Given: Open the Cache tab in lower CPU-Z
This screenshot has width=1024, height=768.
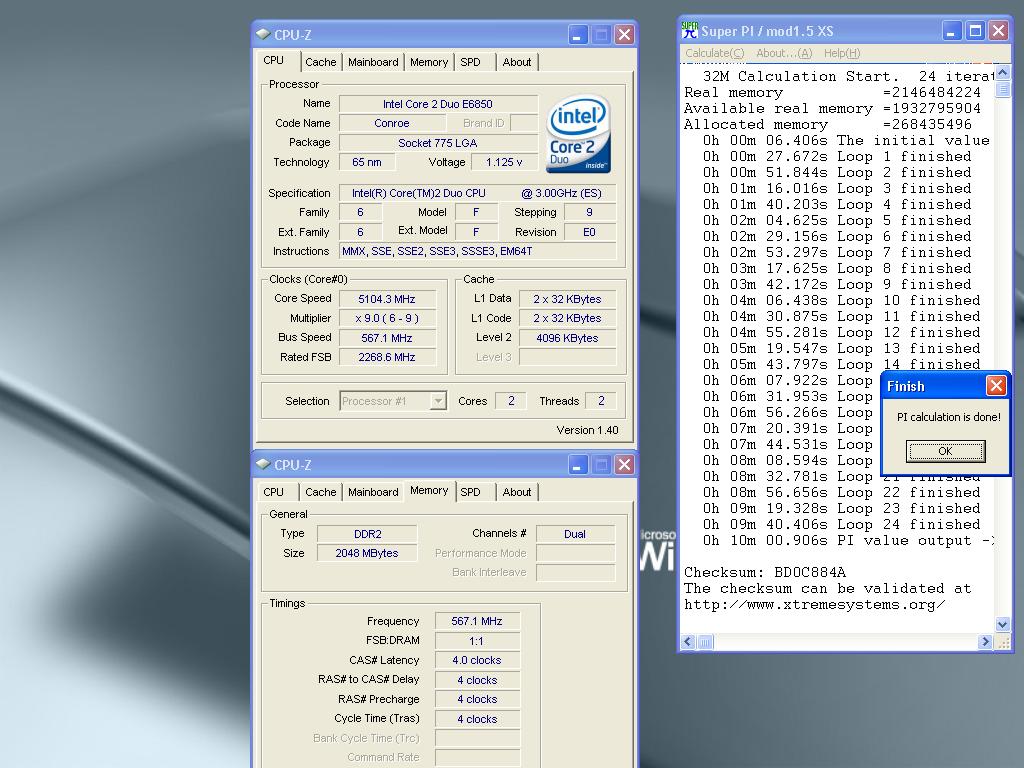Looking at the screenshot, I should [x=321, y=492].
